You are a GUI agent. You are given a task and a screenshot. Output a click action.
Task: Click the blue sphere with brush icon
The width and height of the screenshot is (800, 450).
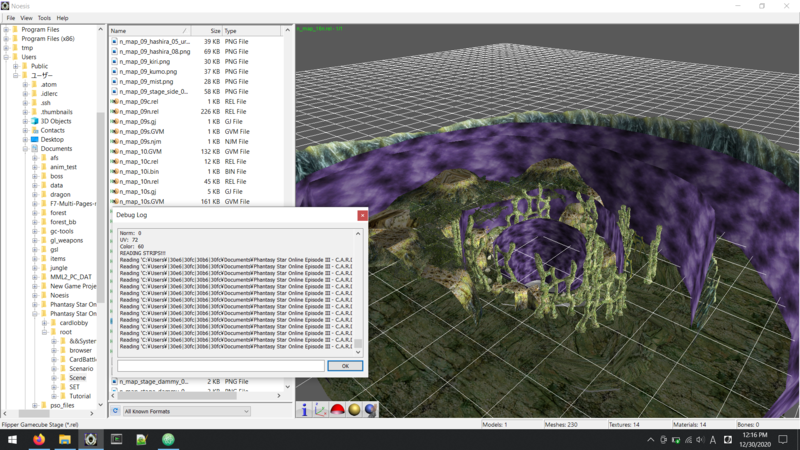click(x=371, y=410)
